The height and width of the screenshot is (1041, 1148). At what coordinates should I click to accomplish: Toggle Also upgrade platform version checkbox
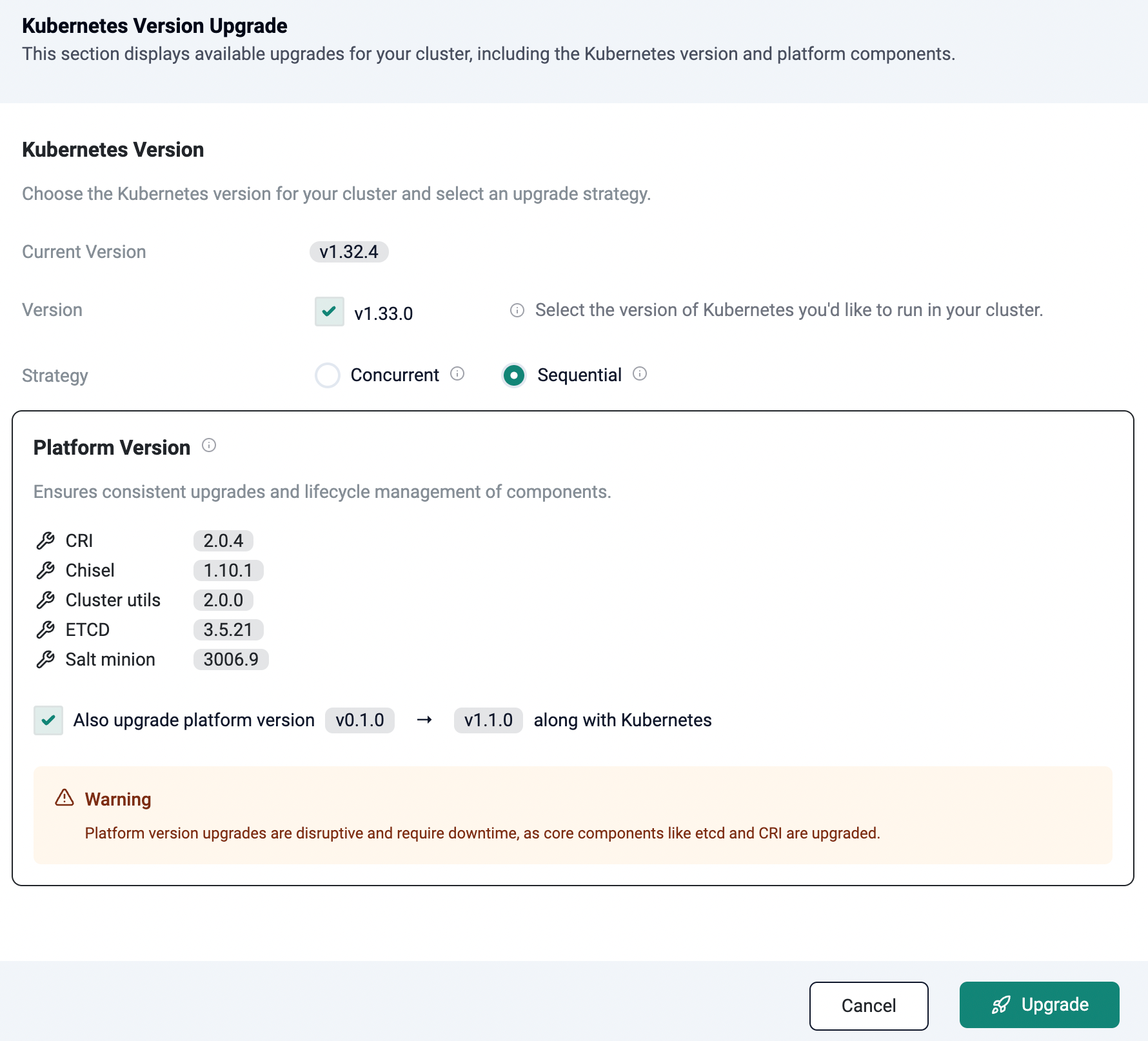[48, 720]
